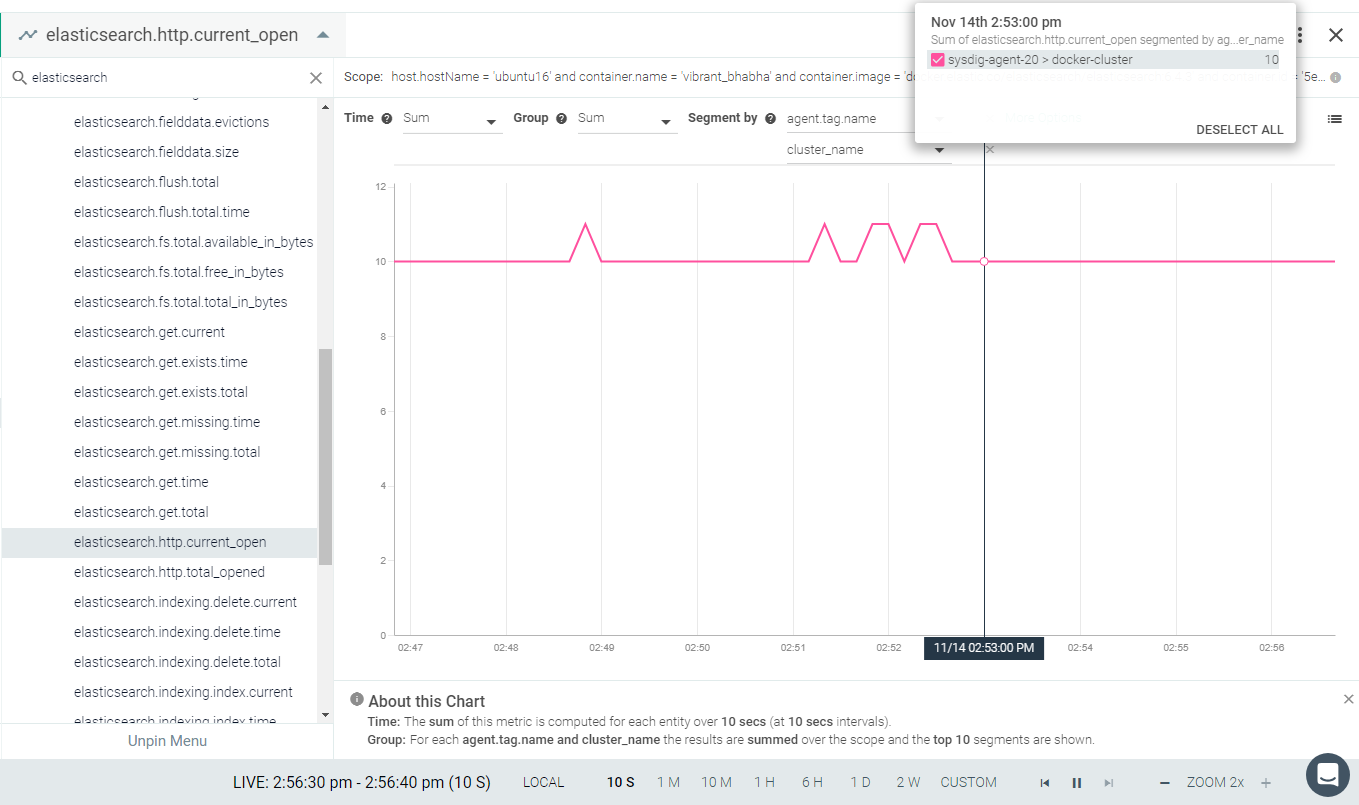Click DESELECT ALL in the legend popup
The image size is (1359, 805).
pos(1239,130)
